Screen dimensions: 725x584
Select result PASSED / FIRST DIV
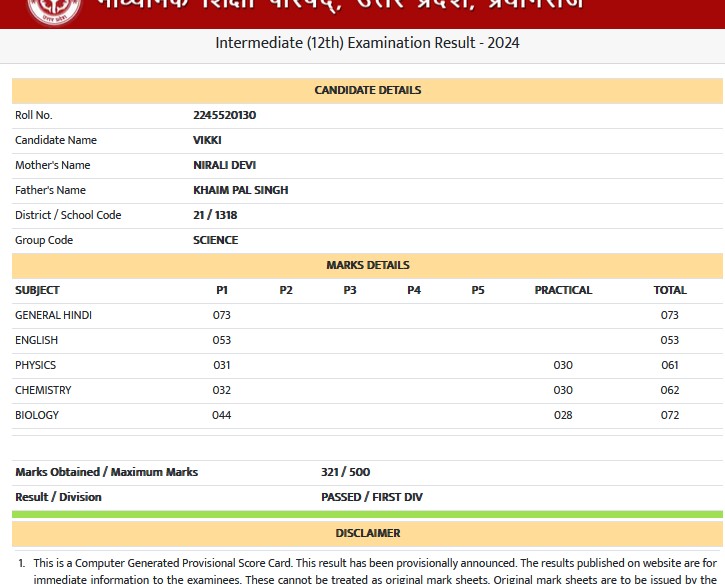372,497
